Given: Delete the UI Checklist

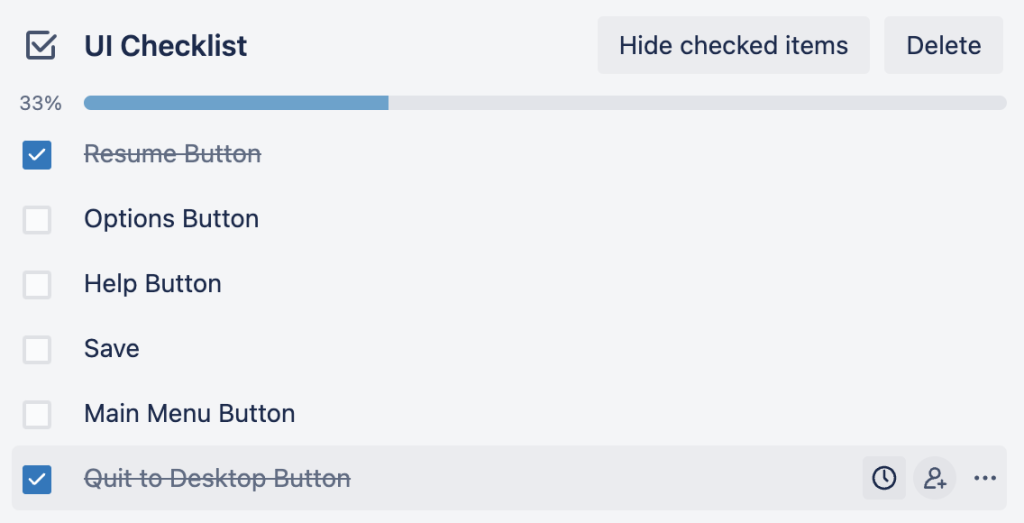Looking at the screenshot, I should (943, 46).
